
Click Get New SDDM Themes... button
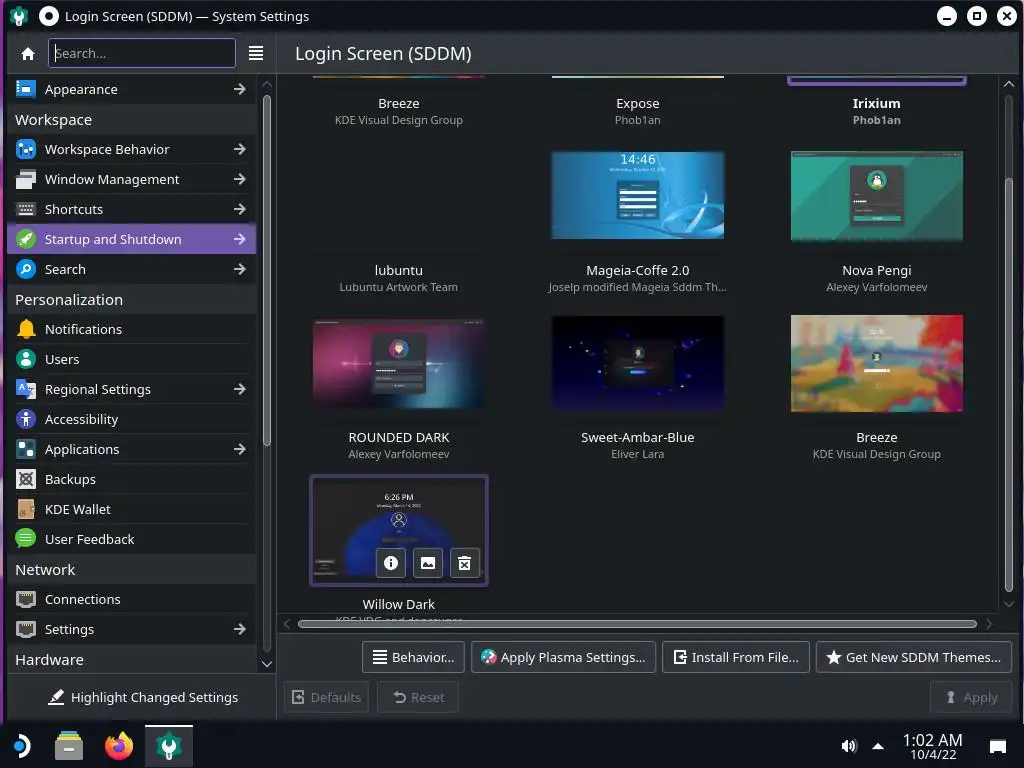click(x=914, y=657)
